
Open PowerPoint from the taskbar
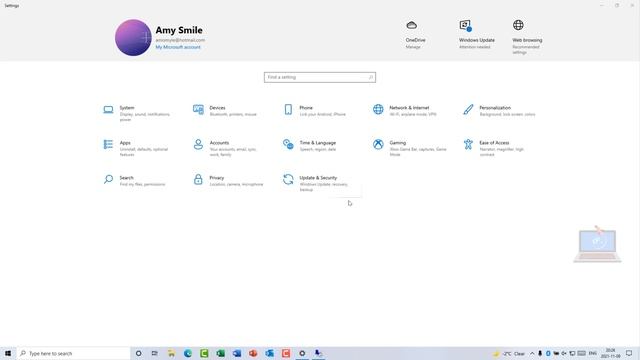pyautogui.click(x=253, y=353)
